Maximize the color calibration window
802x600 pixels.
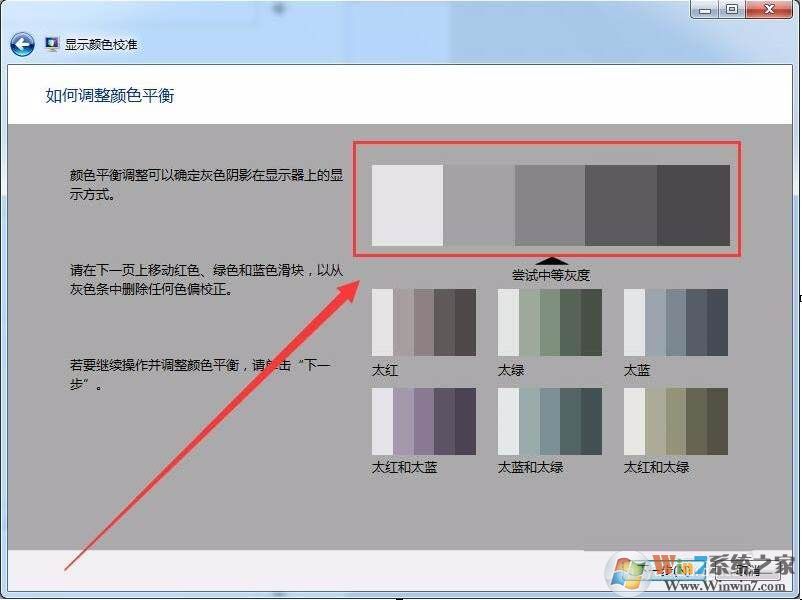tap(732, 9)
